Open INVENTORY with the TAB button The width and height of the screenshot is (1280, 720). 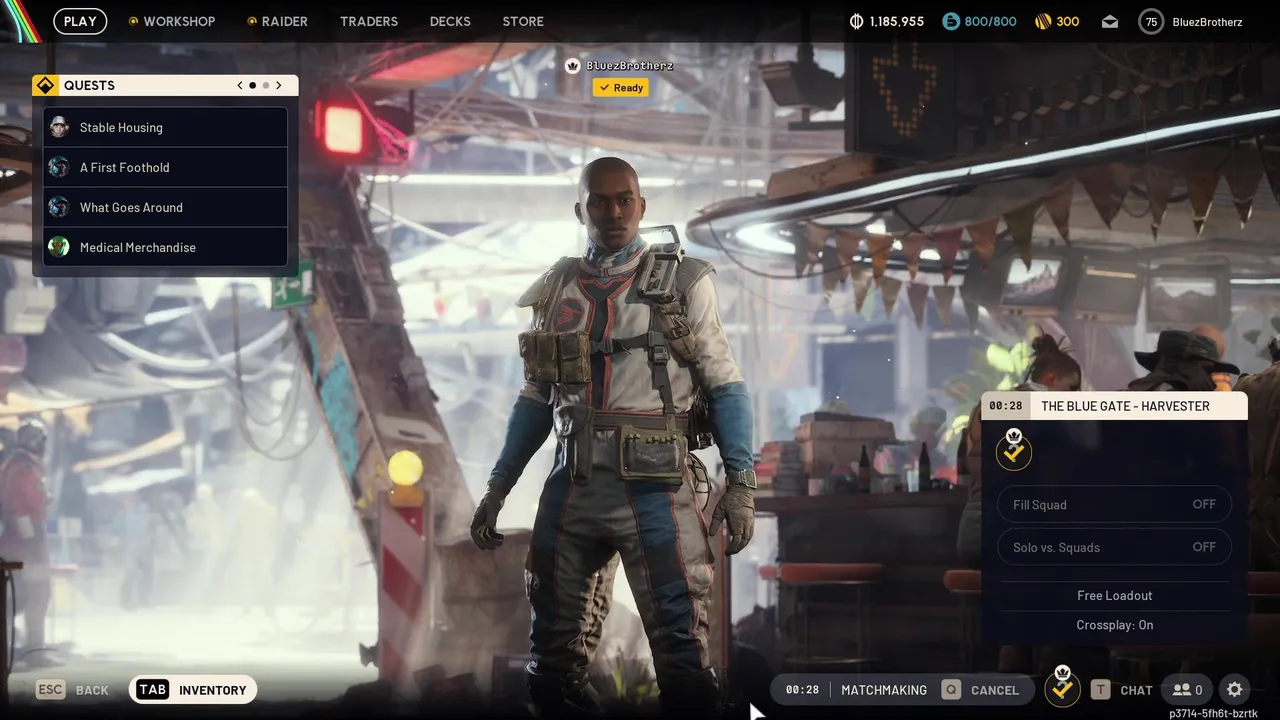193,690
